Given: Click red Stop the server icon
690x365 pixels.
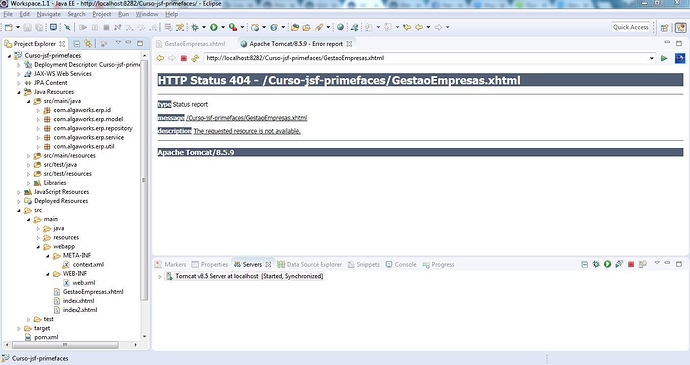Looking at the screenshot, I should (631, 264).
